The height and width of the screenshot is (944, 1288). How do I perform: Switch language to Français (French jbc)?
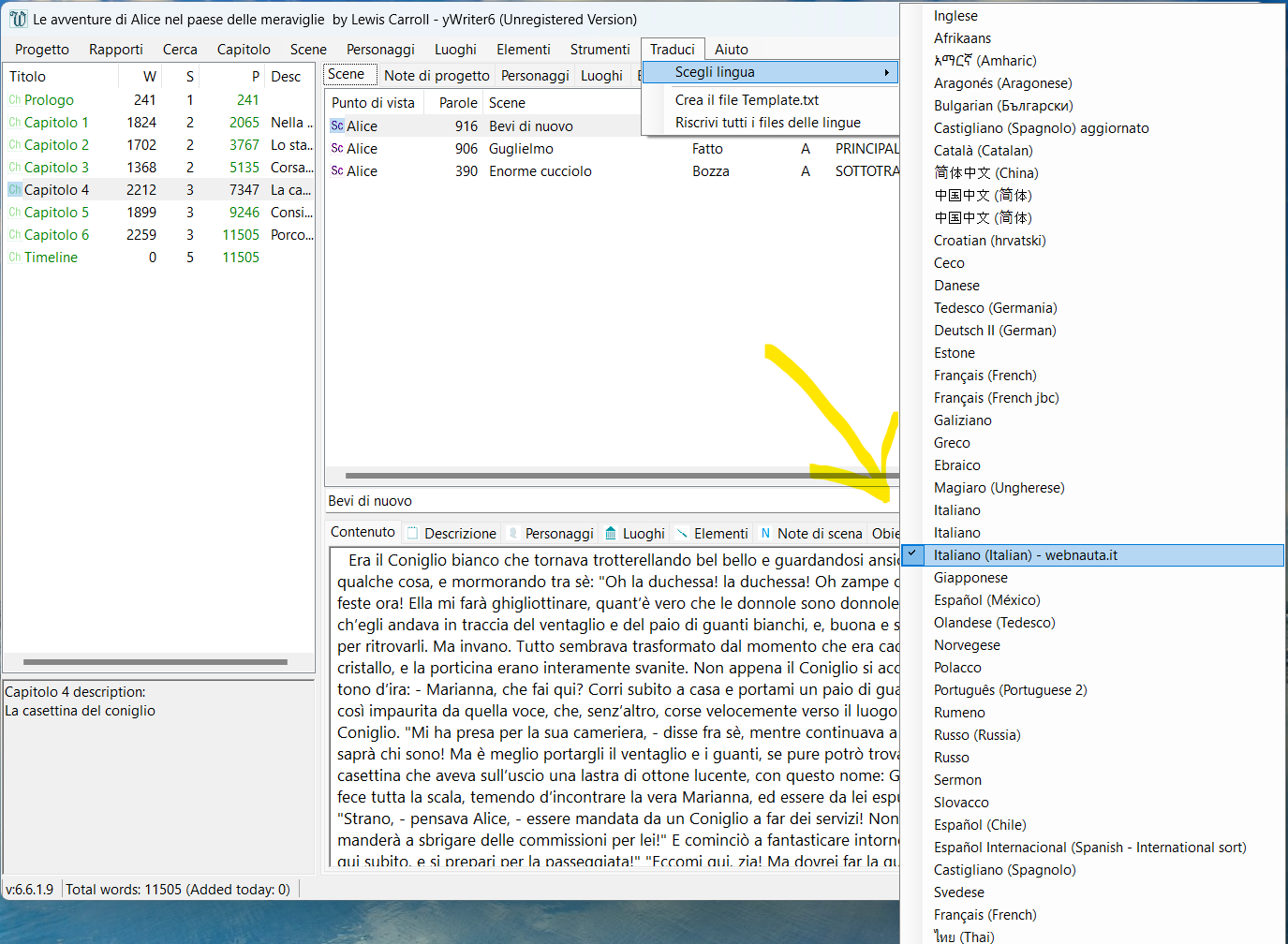[996, 398]
